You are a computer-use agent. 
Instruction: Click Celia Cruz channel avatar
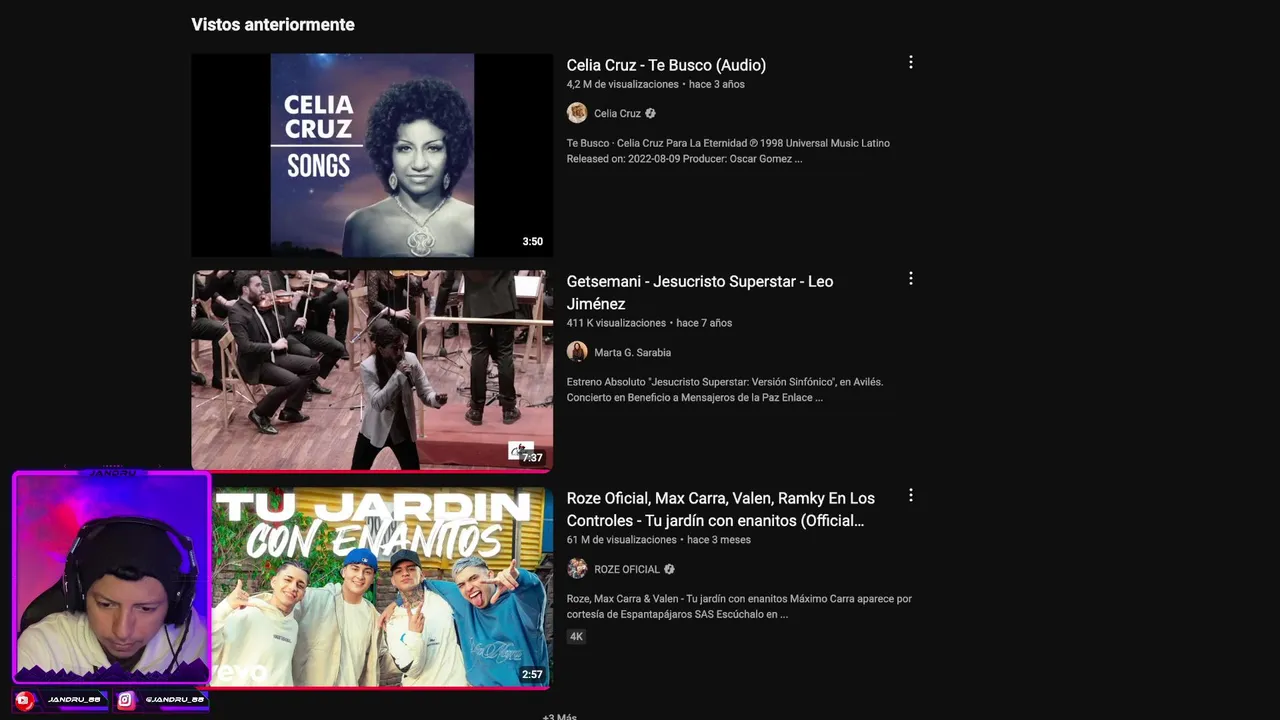[x=577, y=113]
